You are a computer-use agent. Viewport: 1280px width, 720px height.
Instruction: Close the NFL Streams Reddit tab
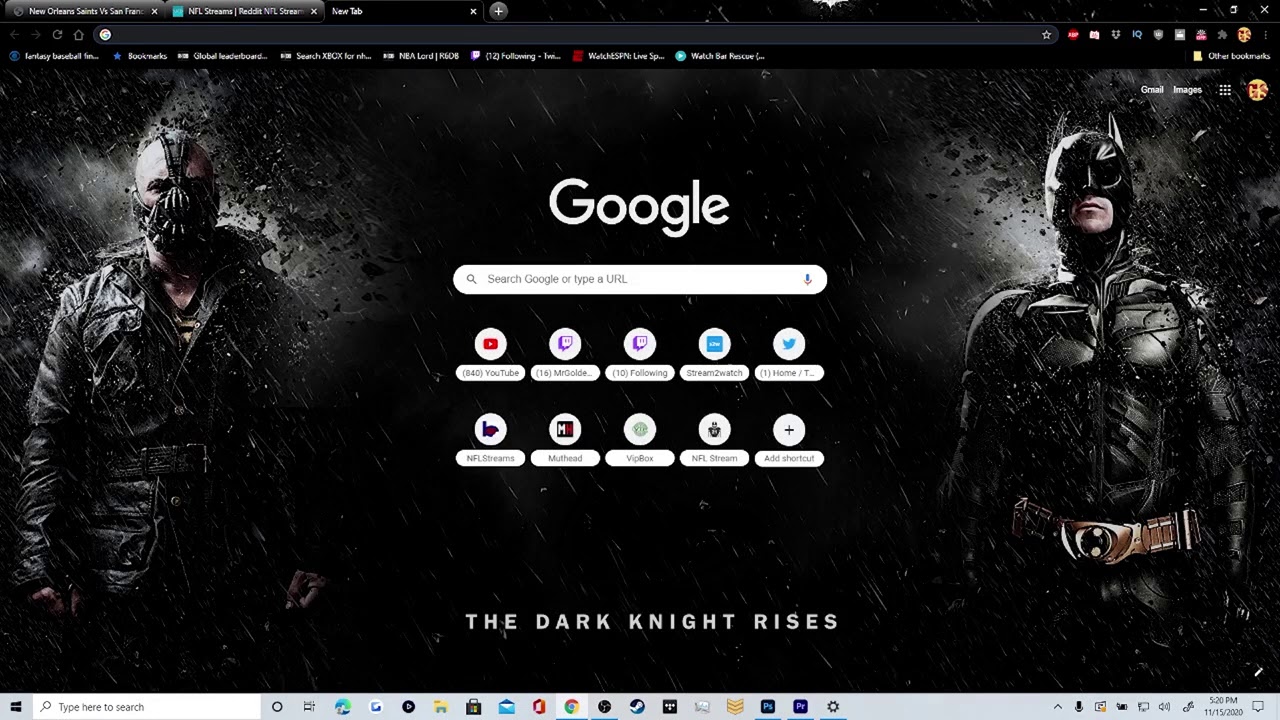(314, 11)
